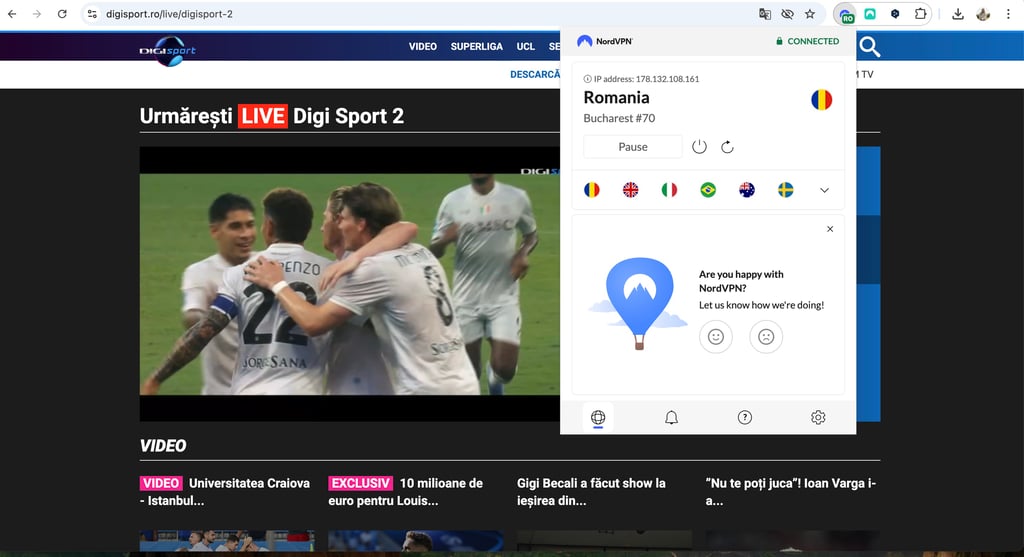
Task: Click the site search magnifier icon
Action: [869, 46]
